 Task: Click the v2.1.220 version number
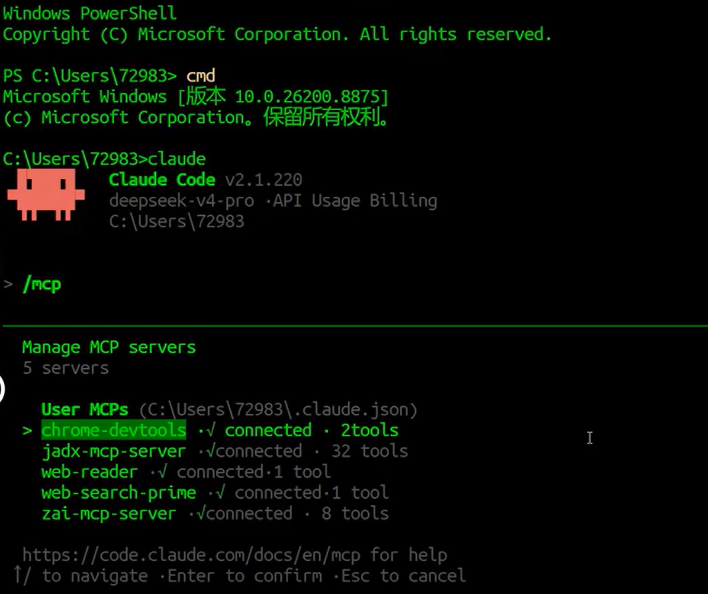point(264,180)
